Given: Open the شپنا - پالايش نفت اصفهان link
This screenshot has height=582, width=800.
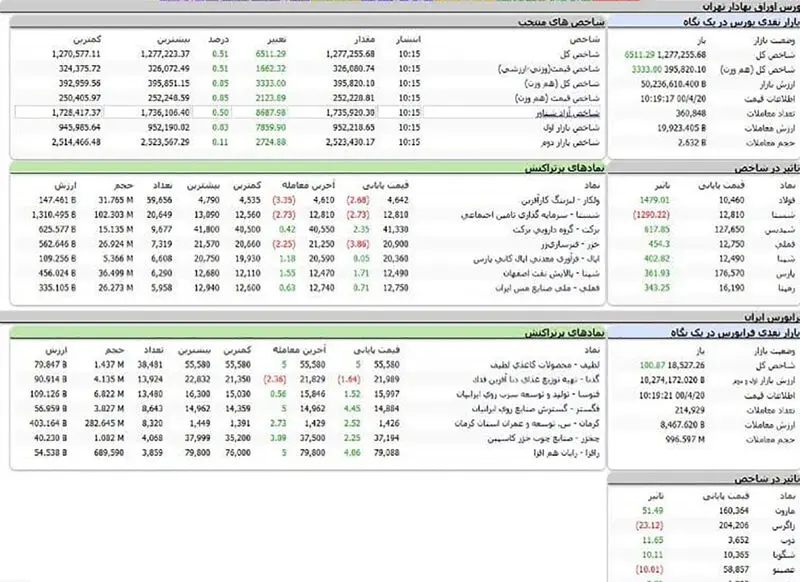Looking at the screenshot, I should tap(551, 273).
